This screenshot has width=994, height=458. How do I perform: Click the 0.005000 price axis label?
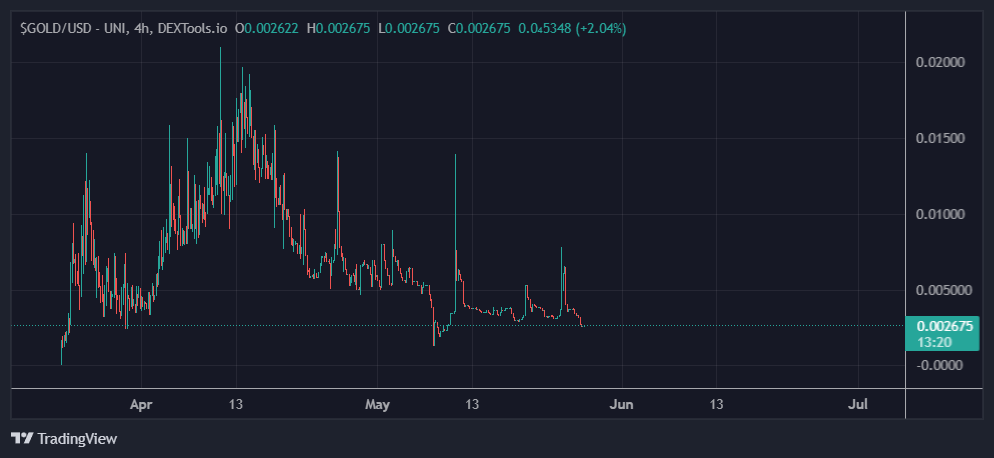(x=945, y=291)
